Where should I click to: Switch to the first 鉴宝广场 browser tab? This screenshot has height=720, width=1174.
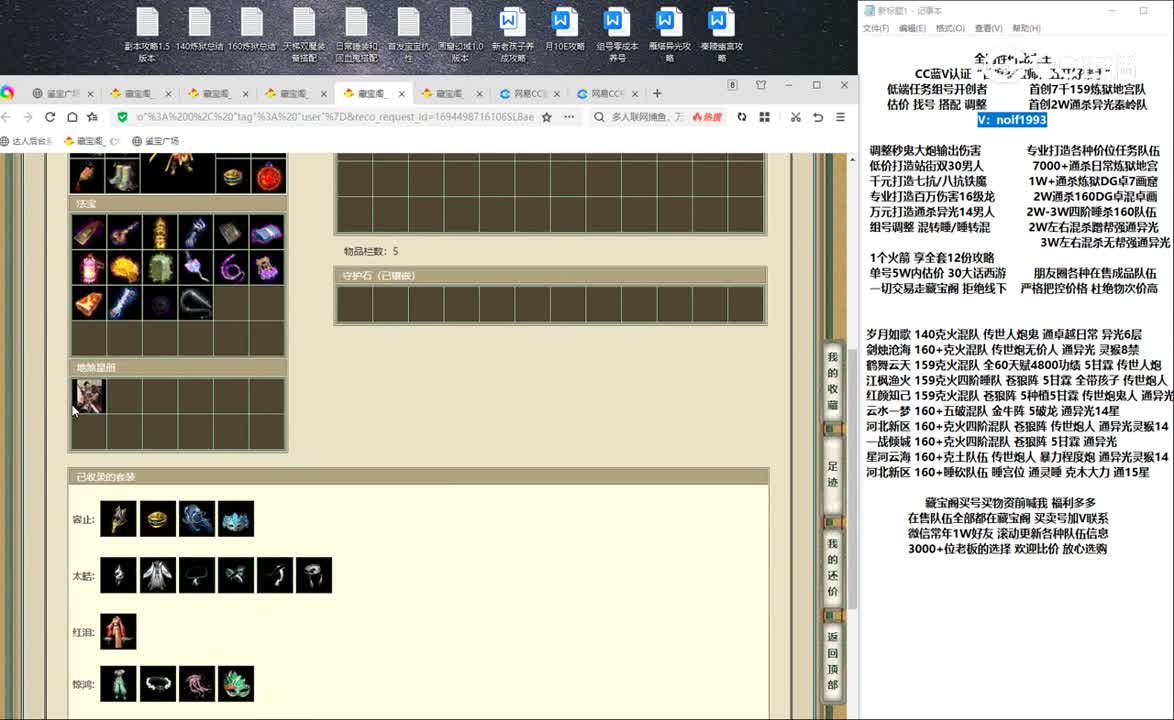pyautogui.click(x=63, y=94)
